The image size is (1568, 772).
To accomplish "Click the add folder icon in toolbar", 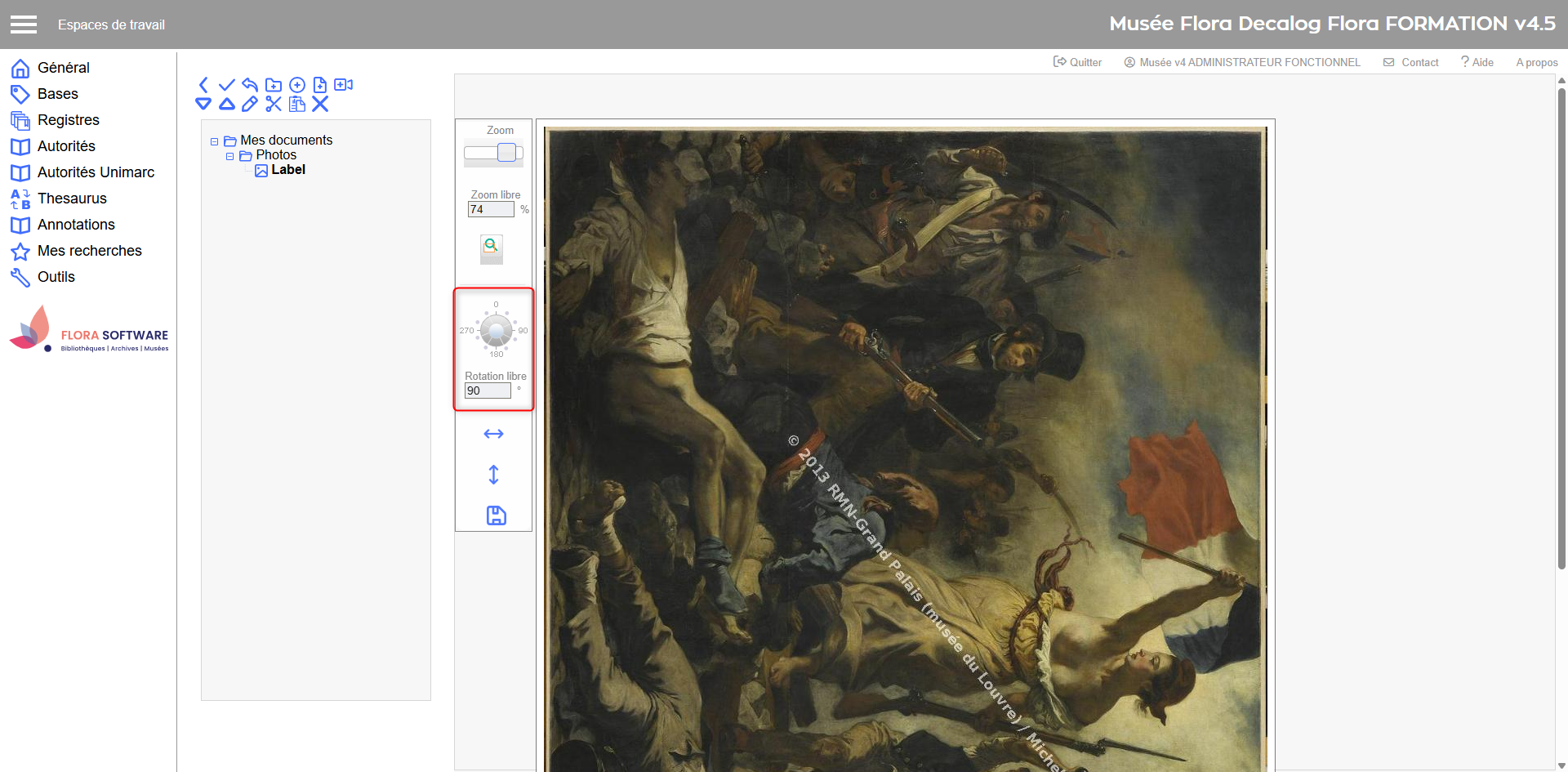I will pos(274,85).
